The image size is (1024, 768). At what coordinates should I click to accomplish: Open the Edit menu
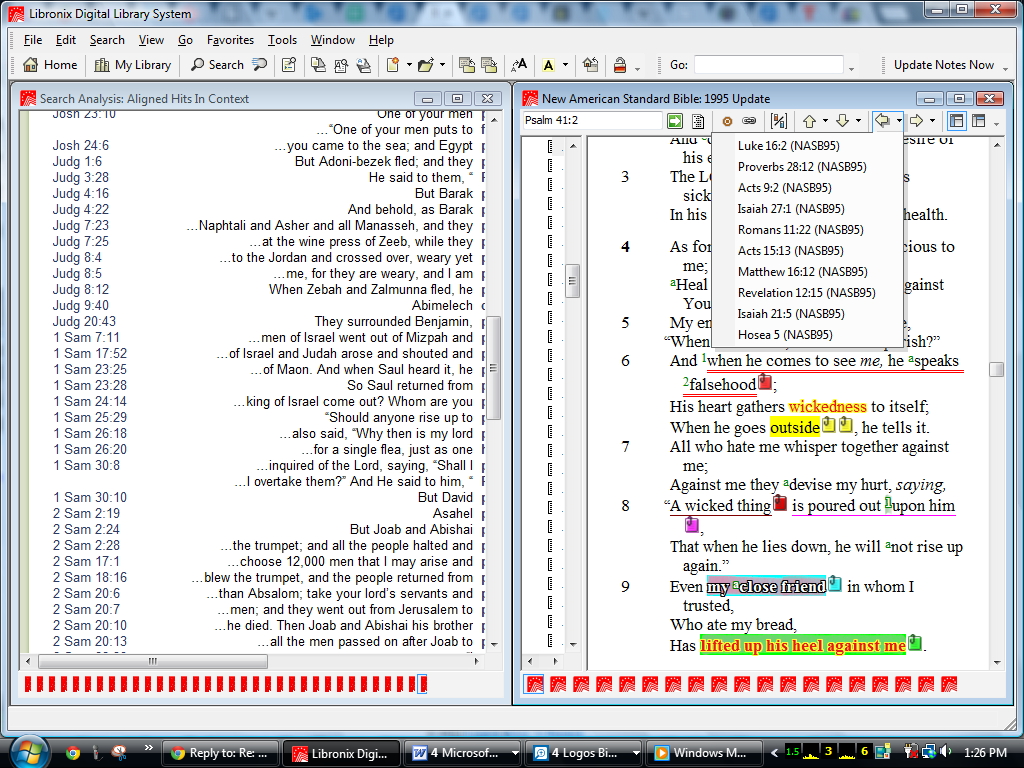click(66, 40)
